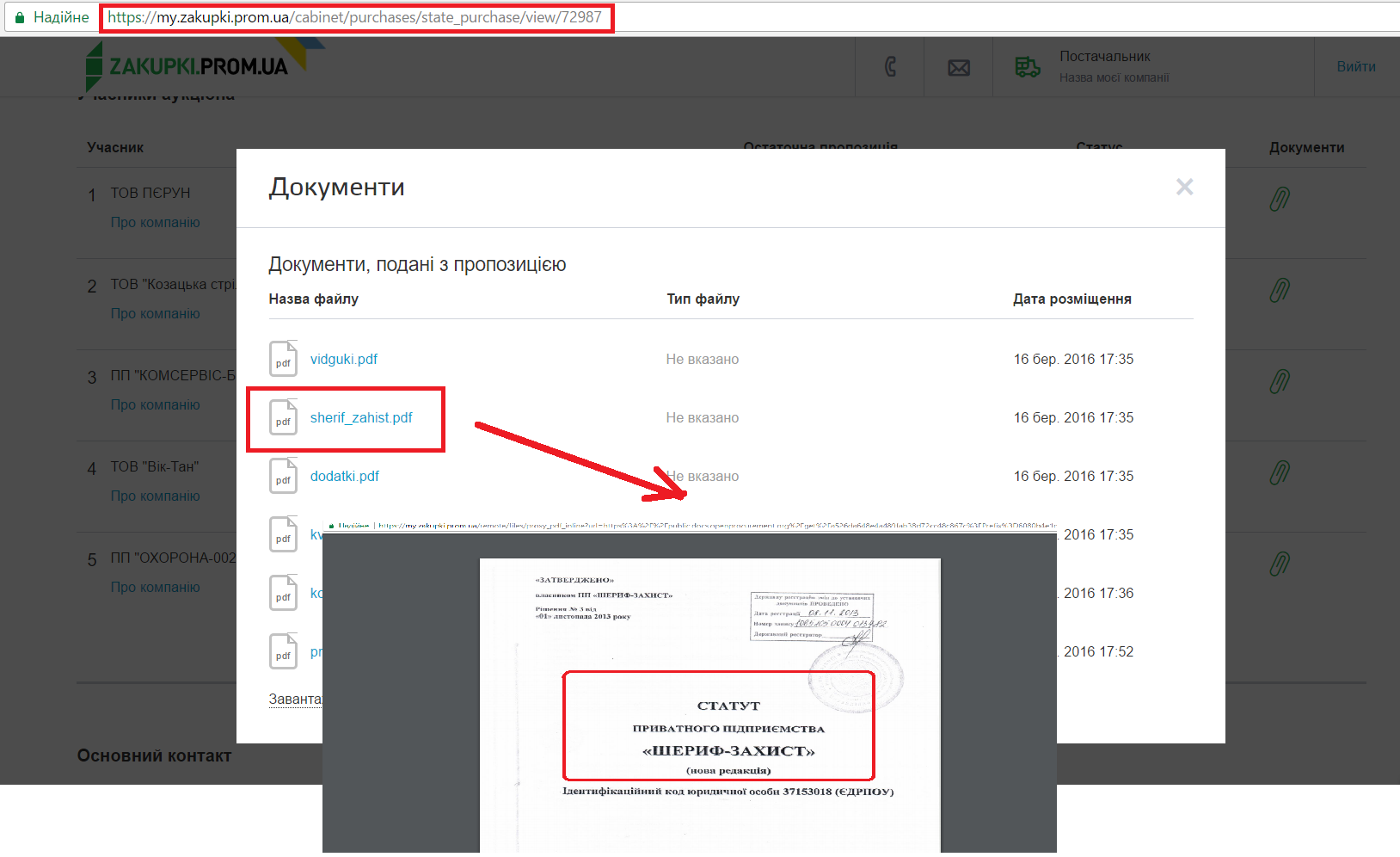1400x857 pixels.
Task: Open the mail envelope icon in header
Action: pyautogui.click(x=959, y=67)
